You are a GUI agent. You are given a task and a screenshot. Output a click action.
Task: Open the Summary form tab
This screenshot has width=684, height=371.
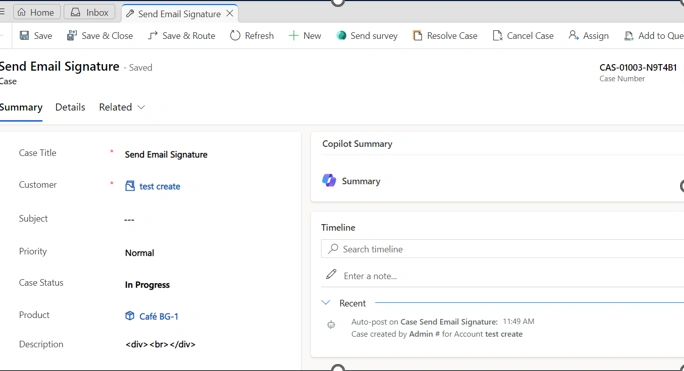[21, 107]
